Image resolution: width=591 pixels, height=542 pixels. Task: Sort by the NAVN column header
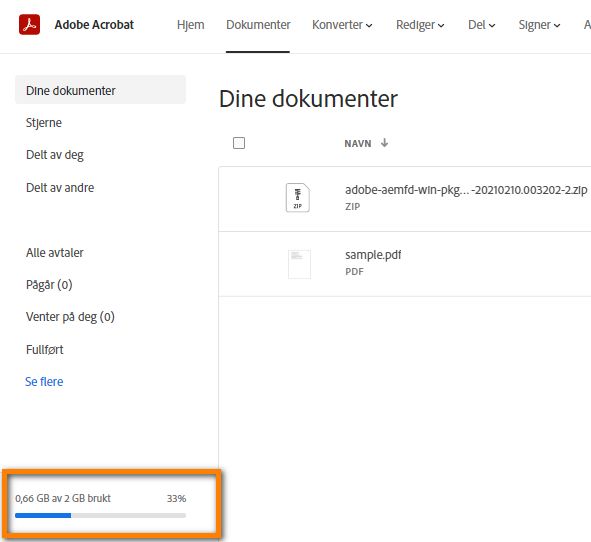click(358, 143)
